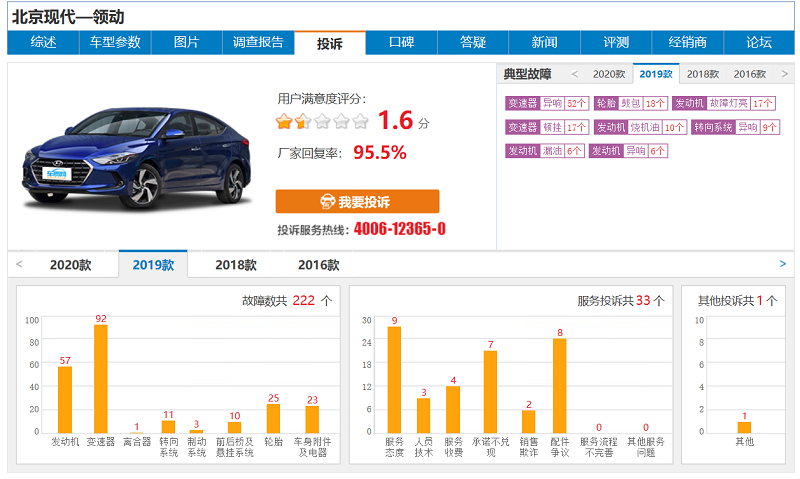Image resolution: width=800 pixels, height=479 pixels.
Task: Click the 前后桥及悬挂系统 bar showing 10
Action: click(x=234, y=427)
